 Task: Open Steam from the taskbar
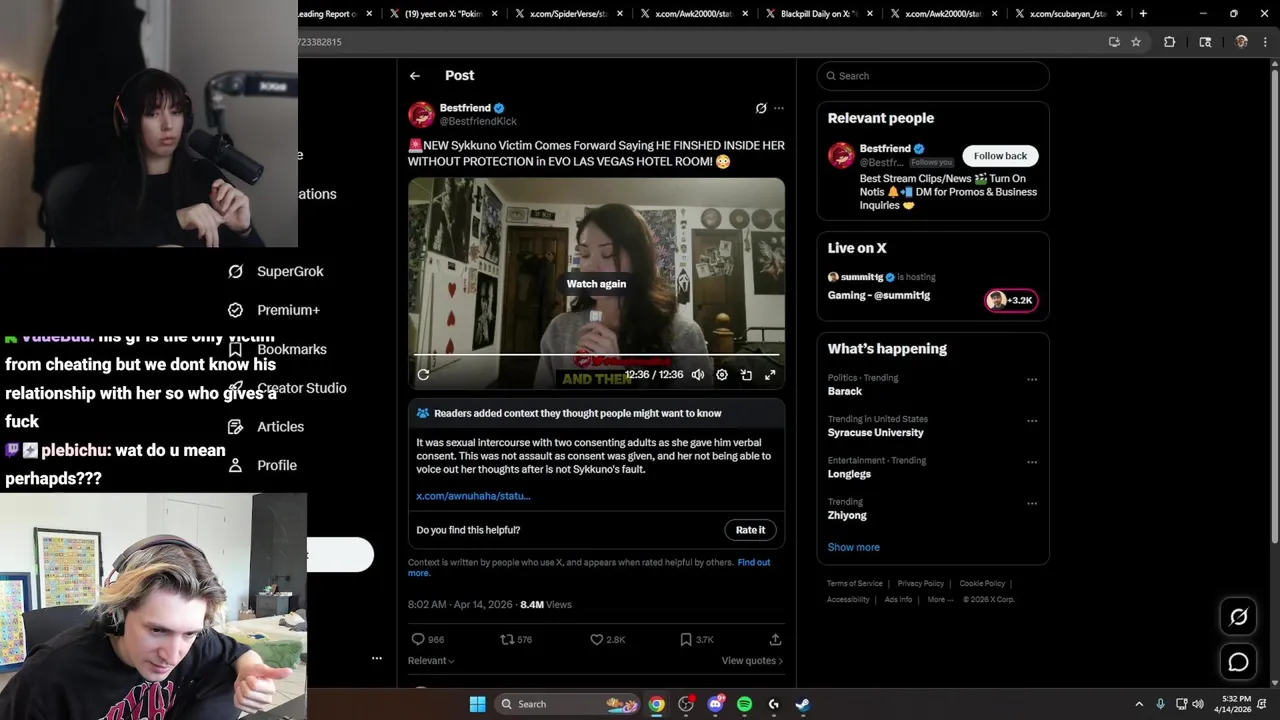(x=802, y=704)
